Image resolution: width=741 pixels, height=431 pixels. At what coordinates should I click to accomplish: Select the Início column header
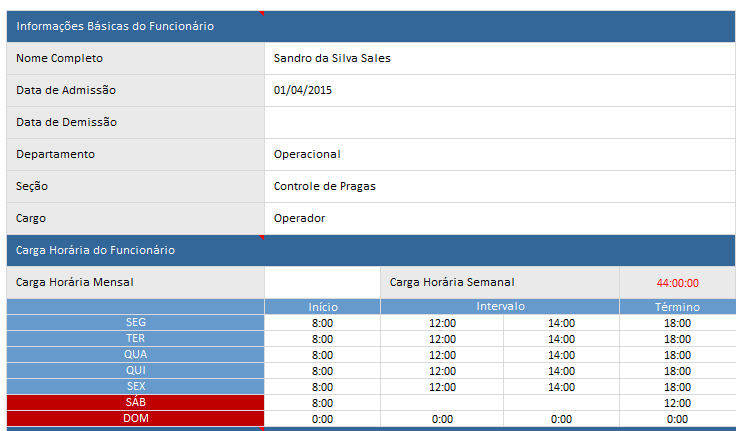click(x=322, y=307)
